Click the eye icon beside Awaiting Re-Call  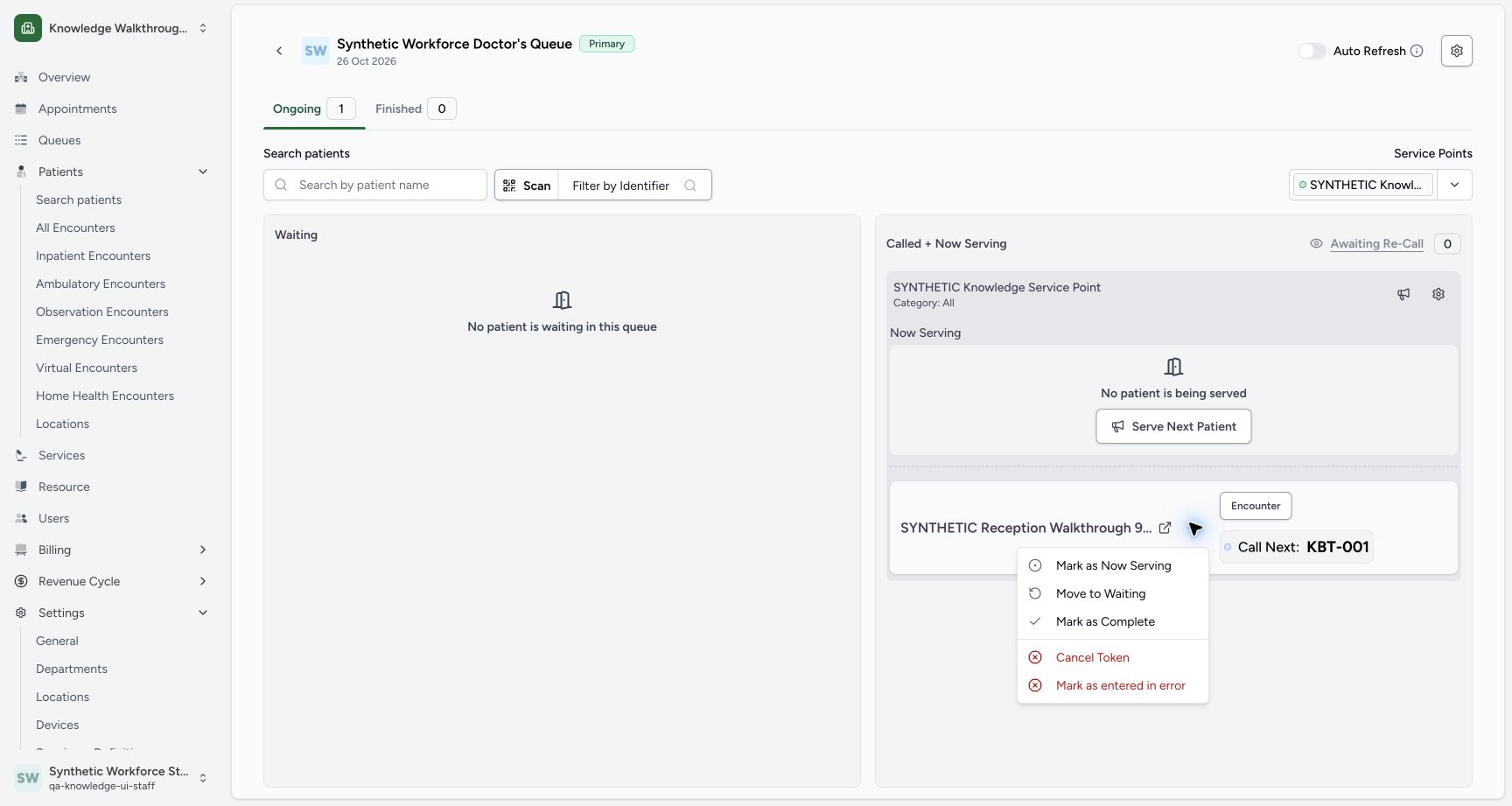pos(1316,243)
